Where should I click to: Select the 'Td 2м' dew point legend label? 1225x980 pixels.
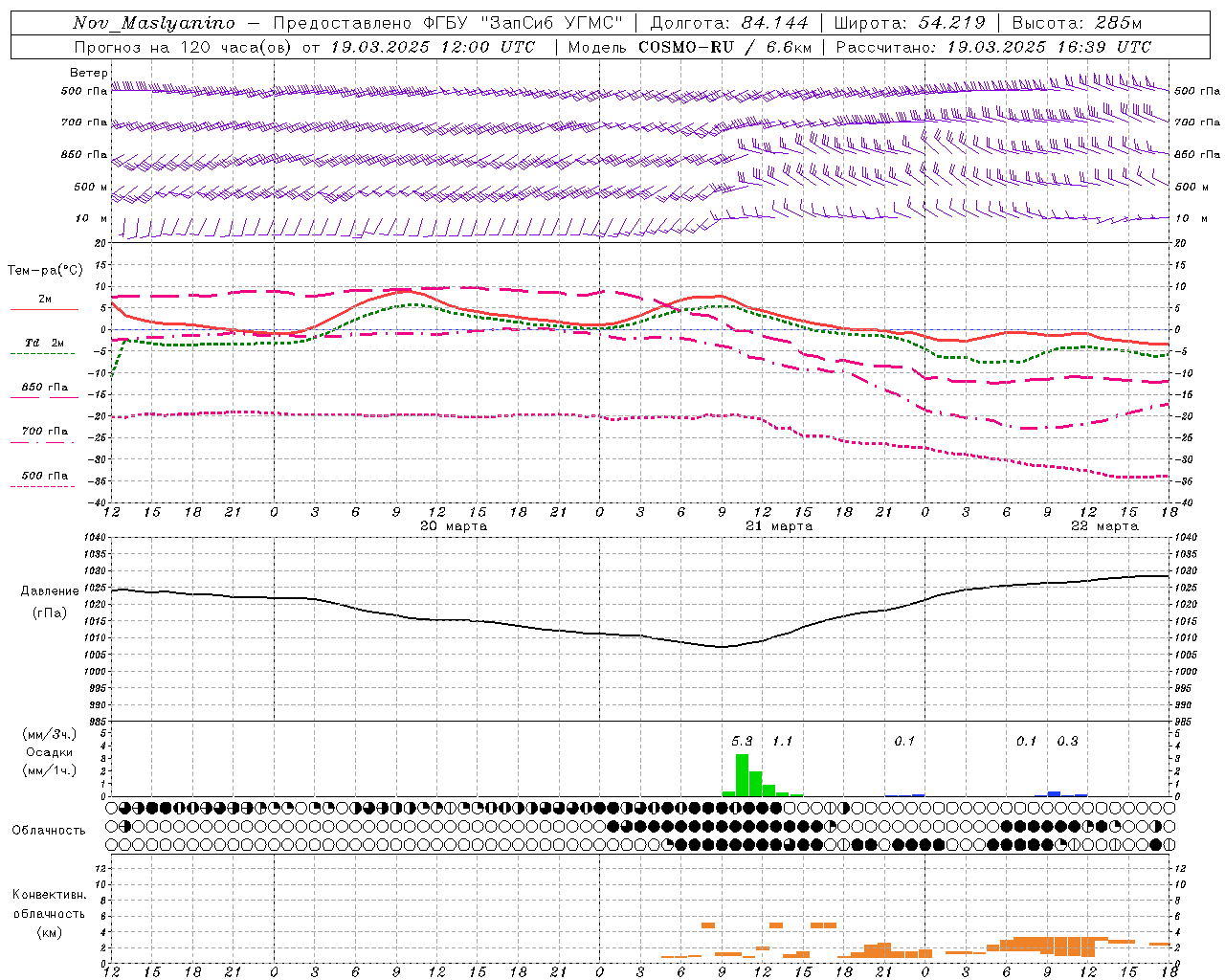[x=44, y=343]
